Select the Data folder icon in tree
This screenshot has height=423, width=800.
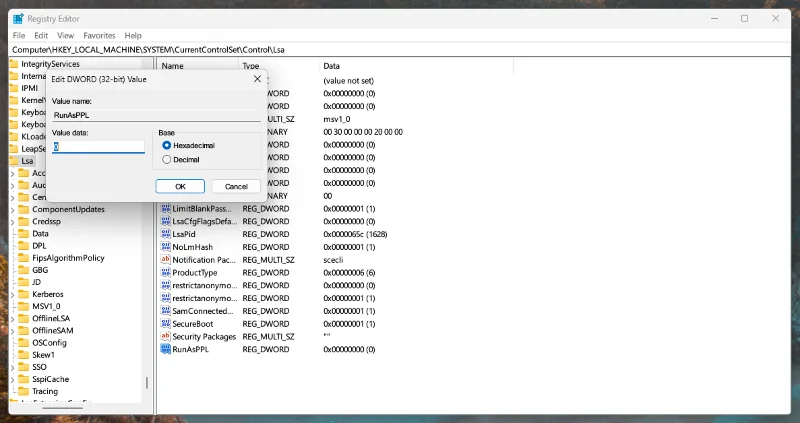coord(24,233)
